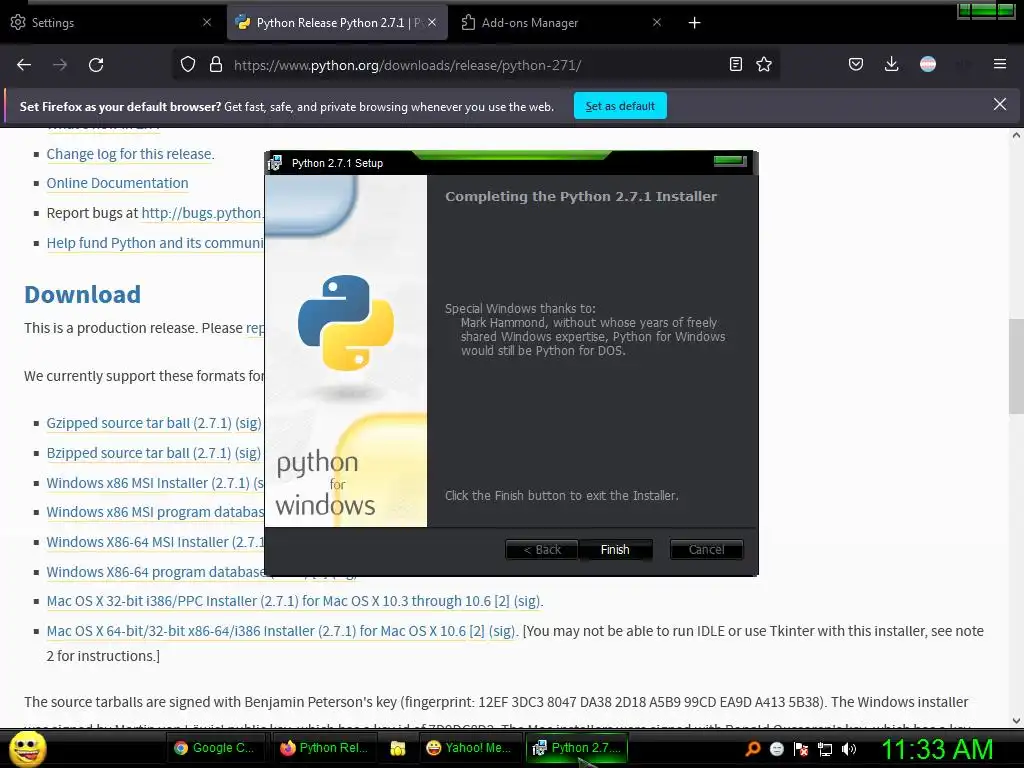Click the Cancel button in Python Setup
The width and height of the screenshot is (1024, 768).
(x=706, y=550)
